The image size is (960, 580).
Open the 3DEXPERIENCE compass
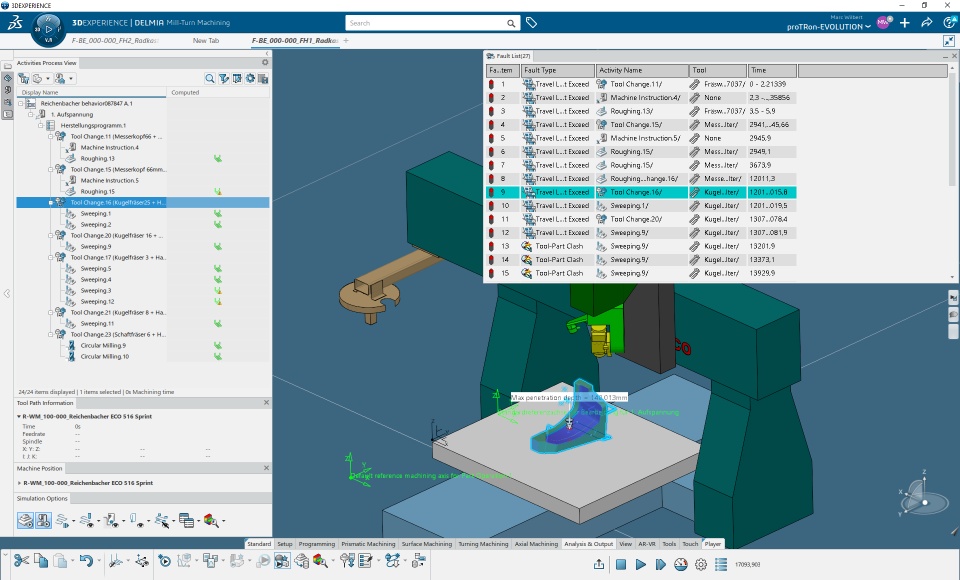point(48,29)
